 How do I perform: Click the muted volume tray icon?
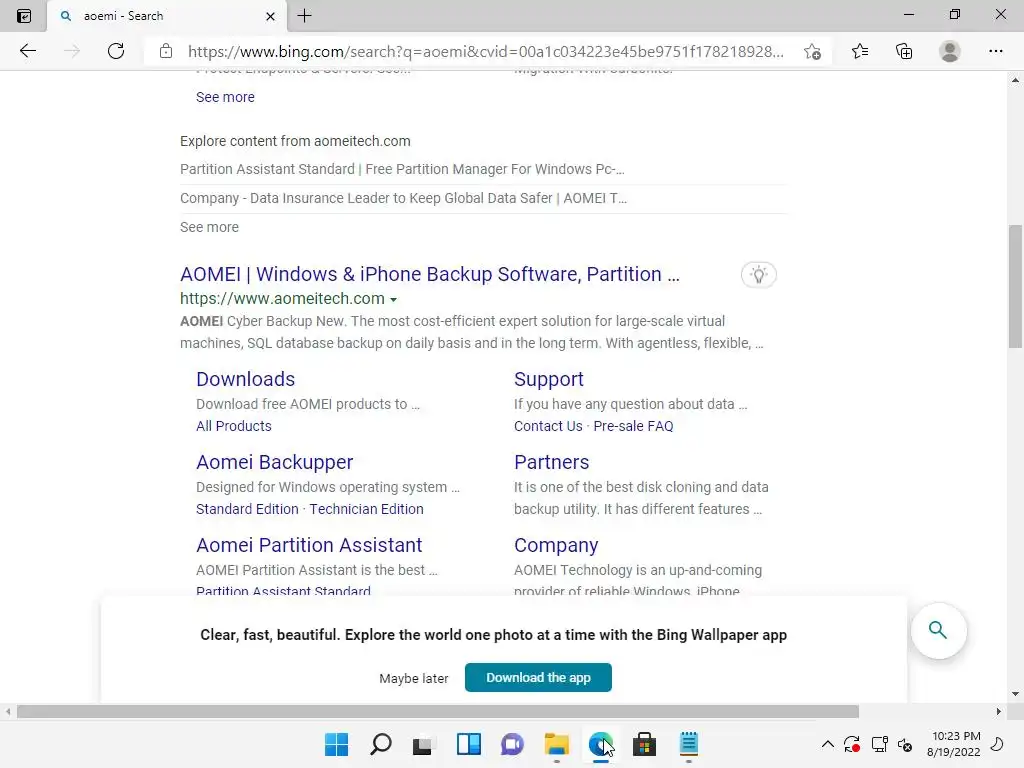[904, 744]
